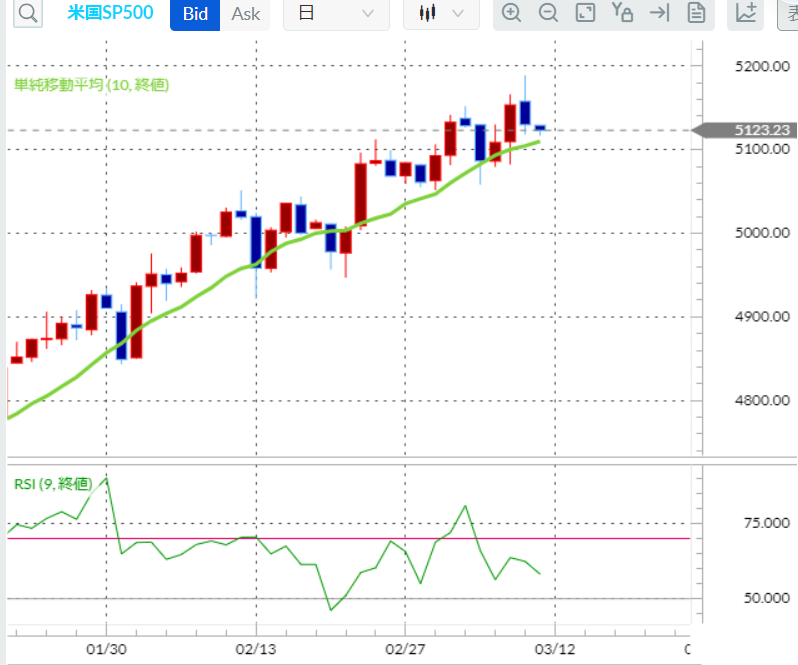Open the 日 timeframe dropdown
The height and width of the screenshot is (665, 798).
click(x=336, y=14)
